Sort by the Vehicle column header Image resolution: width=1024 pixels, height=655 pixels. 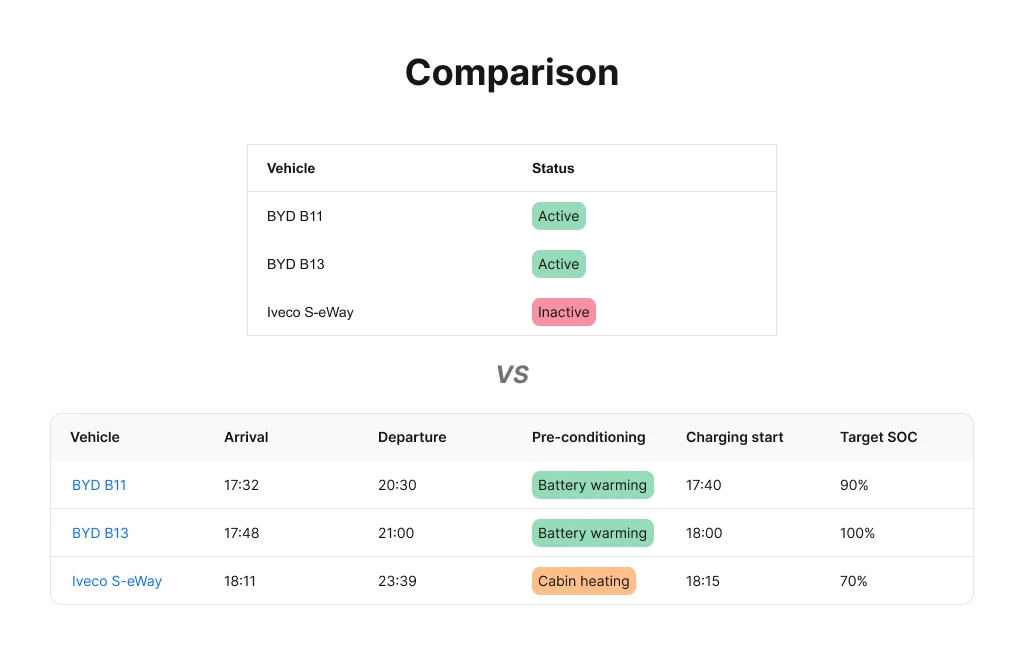pos(94,437)
